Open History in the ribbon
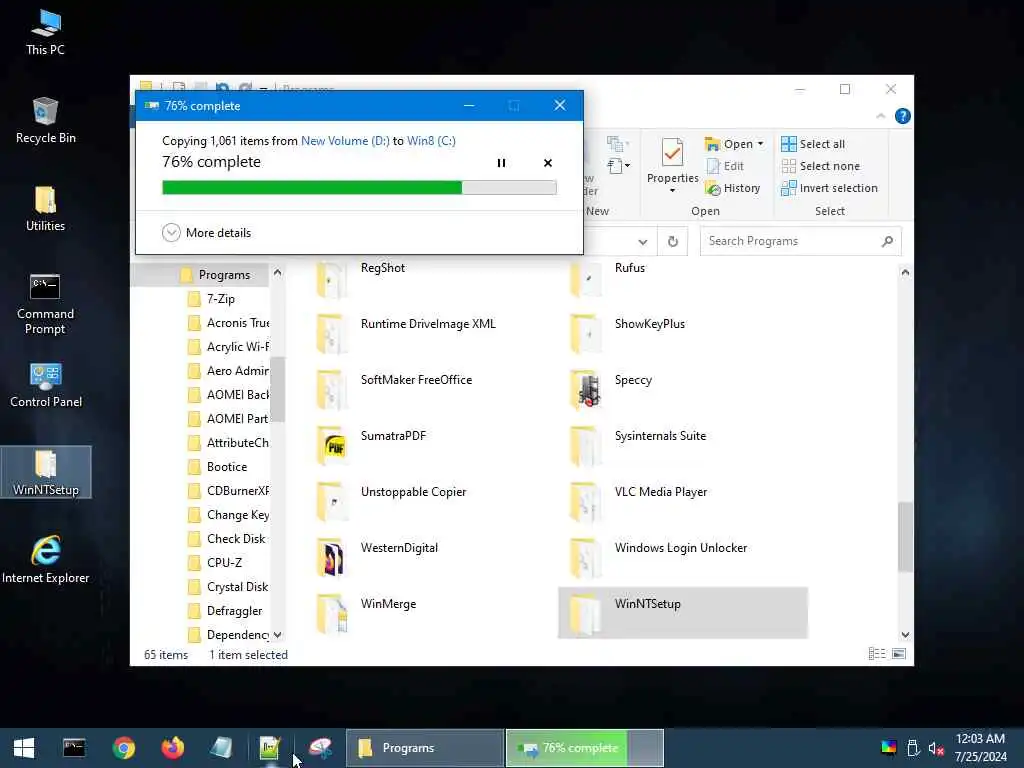Screen dimensions: 1024x768 733,188
